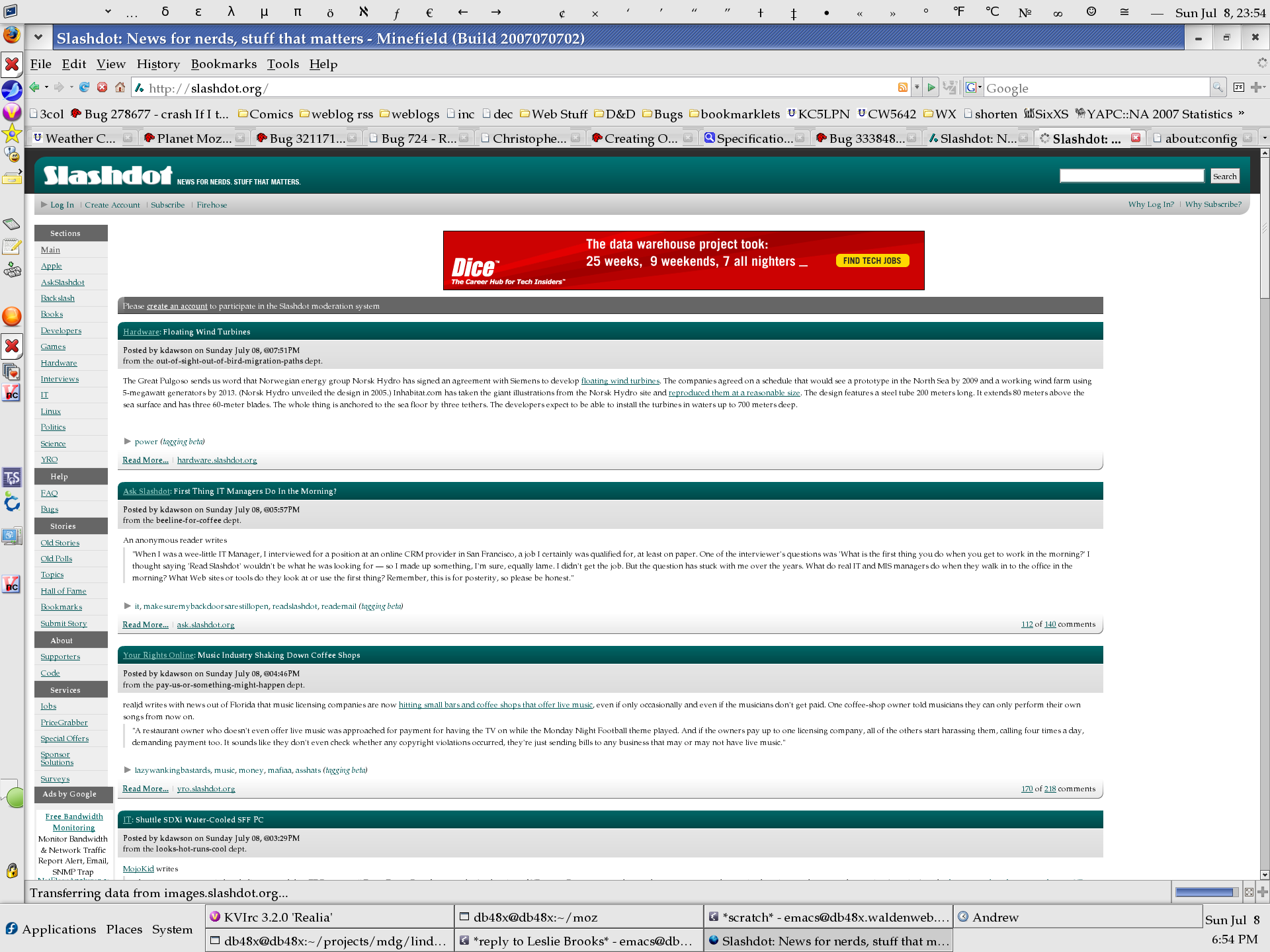Click the magnifier icon in Google search box
Image resolution: width=1270 pixels, height=952 pixels.
(x=1217, y=87)
